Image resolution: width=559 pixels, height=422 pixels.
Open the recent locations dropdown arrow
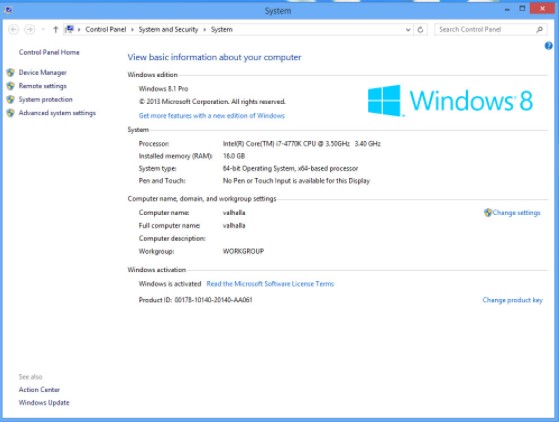click(43, 30)
